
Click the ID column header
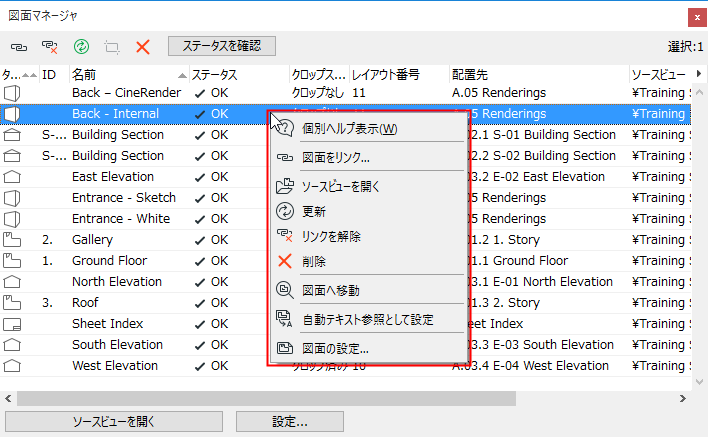coord(54,74)
